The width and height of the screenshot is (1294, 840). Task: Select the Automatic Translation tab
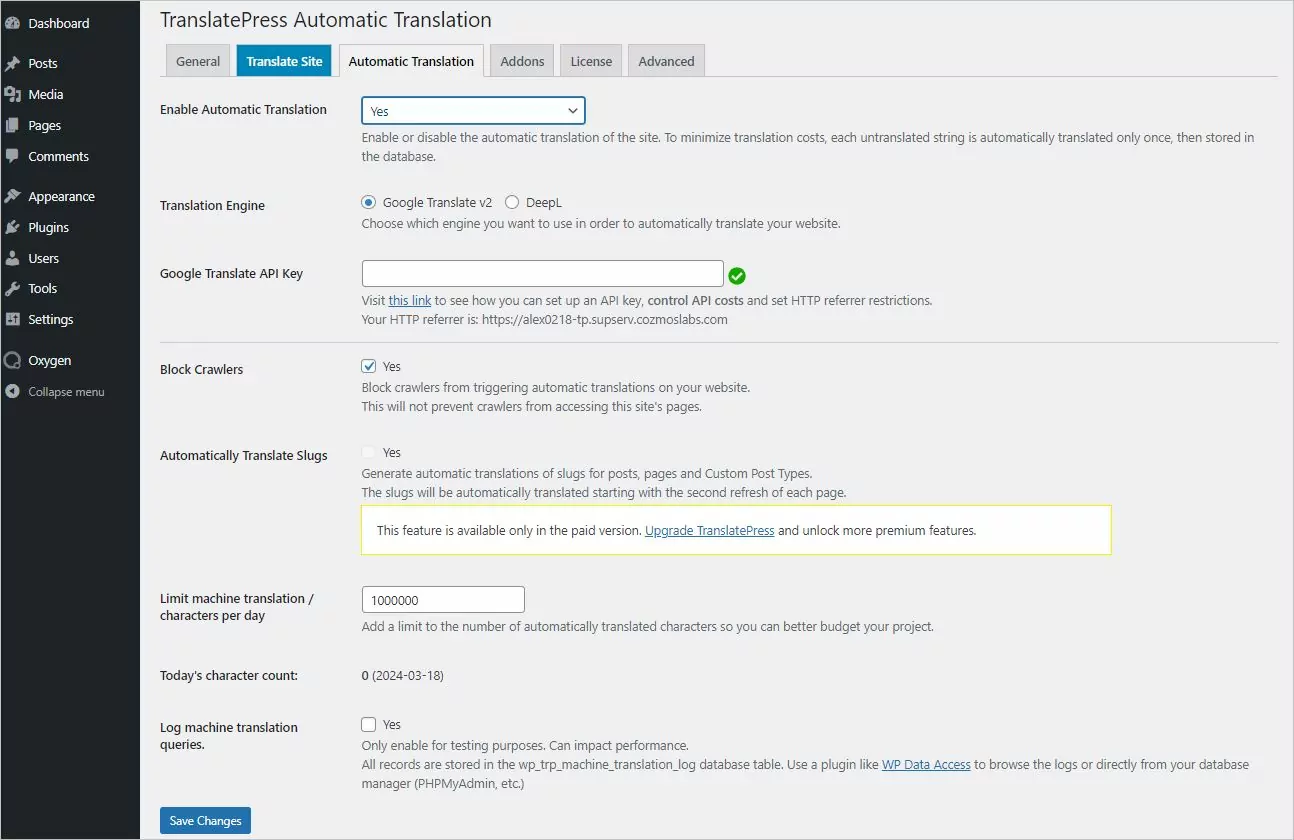(411, 61)
